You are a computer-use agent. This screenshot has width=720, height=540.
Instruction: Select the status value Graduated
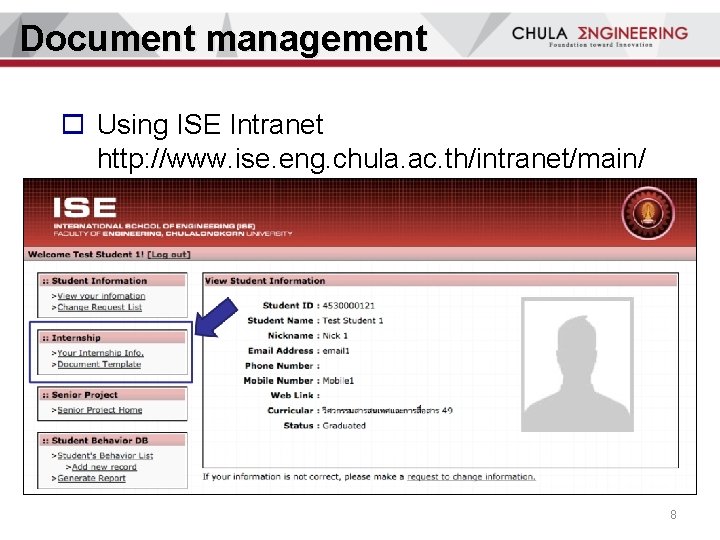344,426
